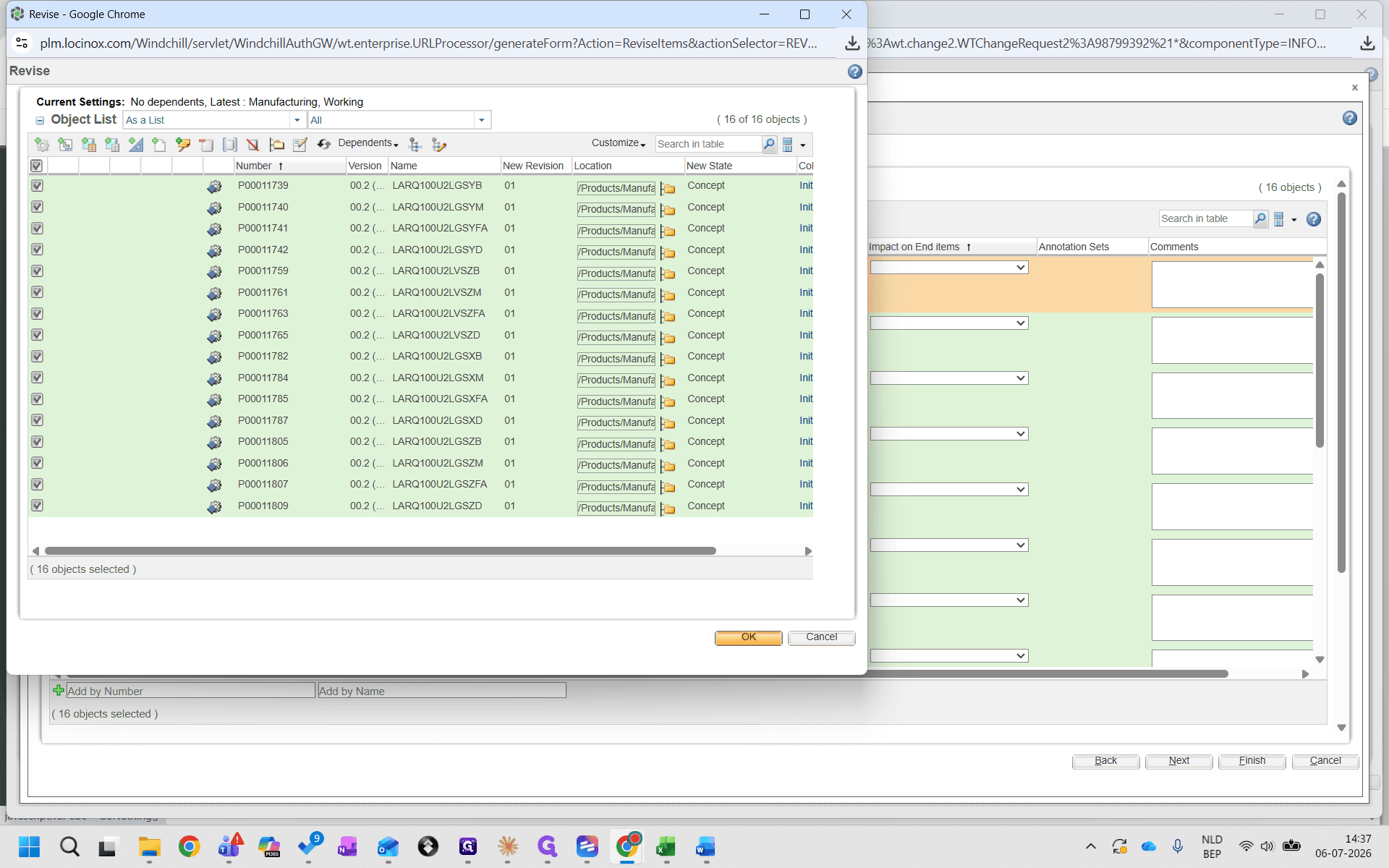Screen dimensions: 1389x868
Task: Click horizontal scrollbar of the Revise table
Action: 381,551
